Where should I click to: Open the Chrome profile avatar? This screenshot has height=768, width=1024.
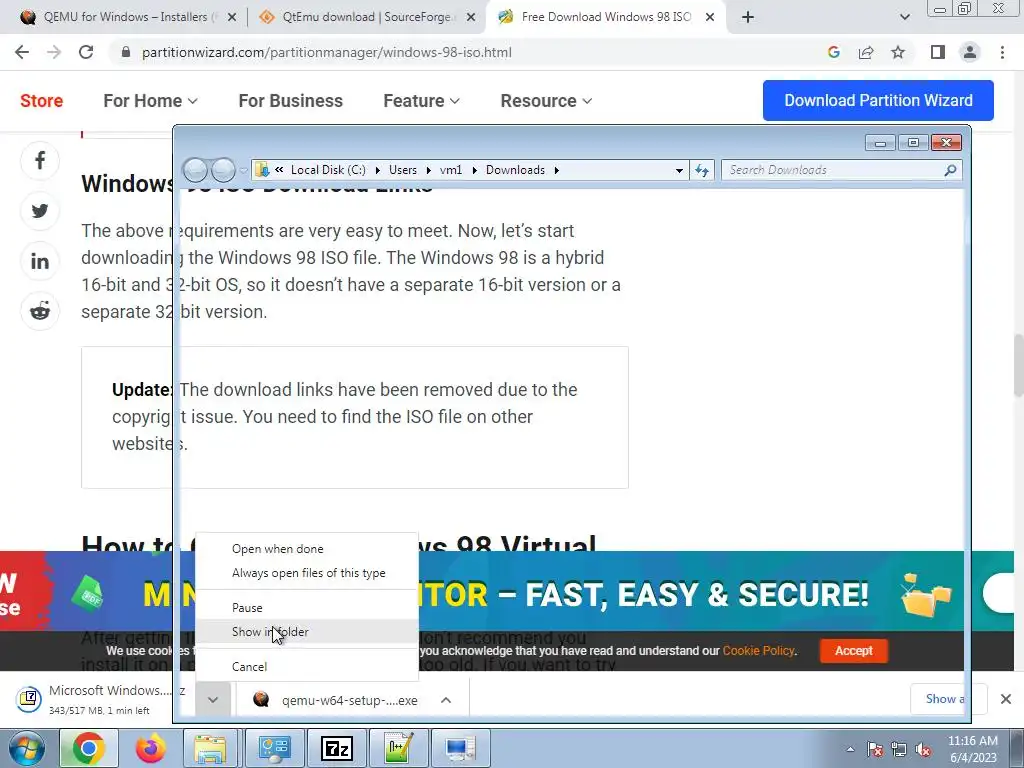(x=970, y=52)
